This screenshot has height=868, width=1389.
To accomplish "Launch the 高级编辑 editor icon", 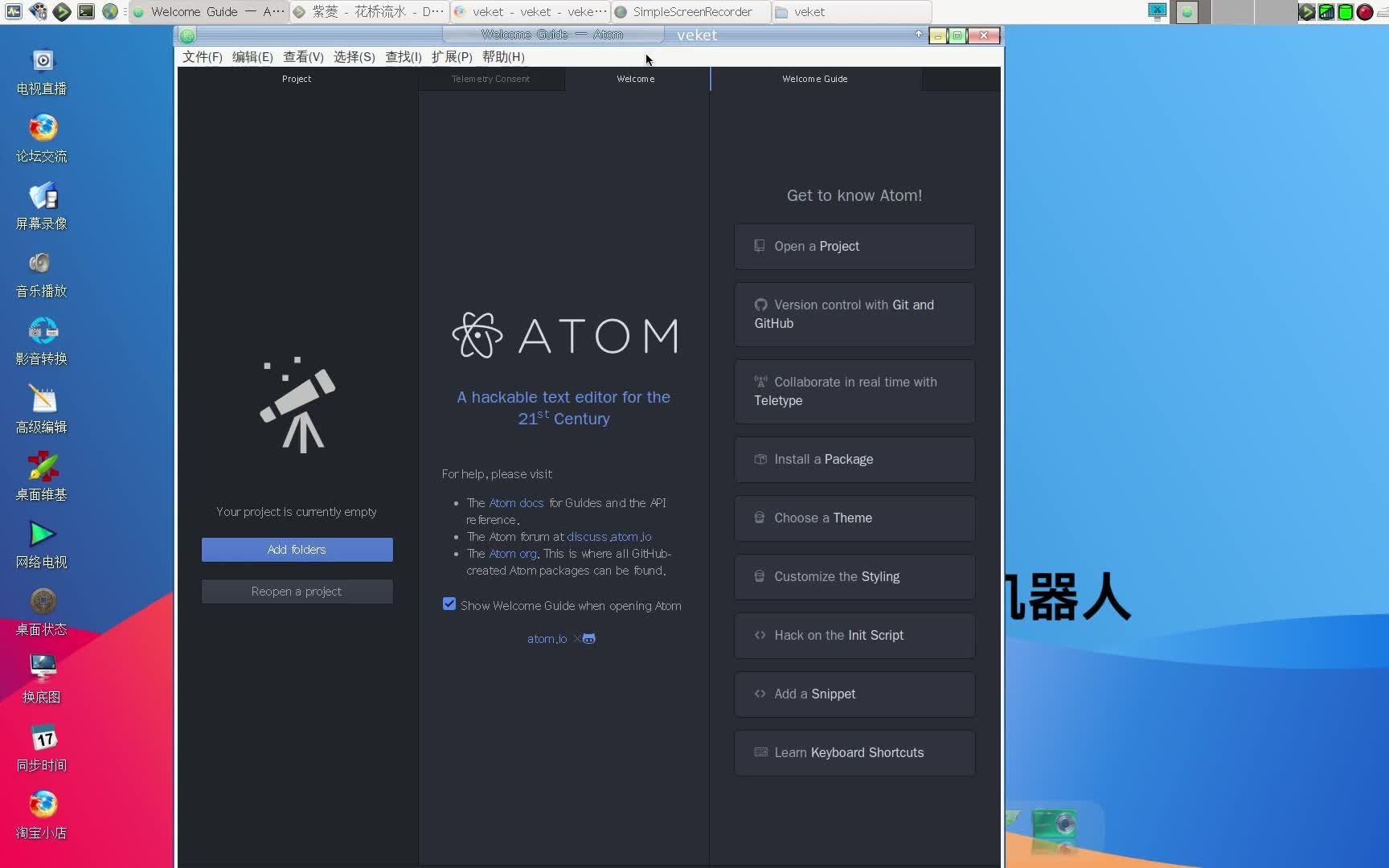I will (x=42, y=410).
